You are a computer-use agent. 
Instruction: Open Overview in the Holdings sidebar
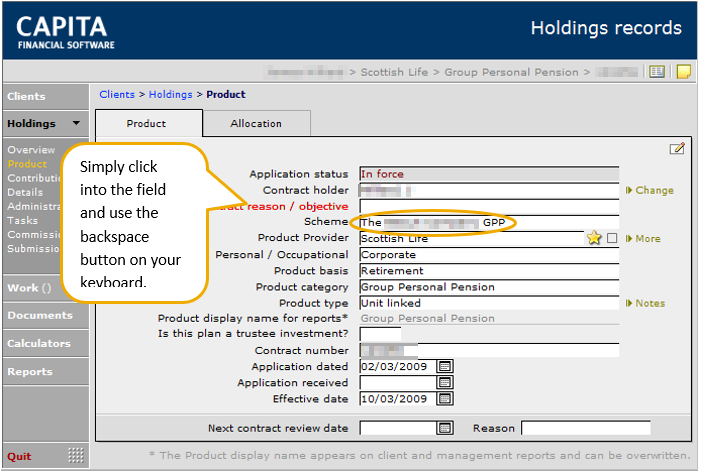[31, 150]
